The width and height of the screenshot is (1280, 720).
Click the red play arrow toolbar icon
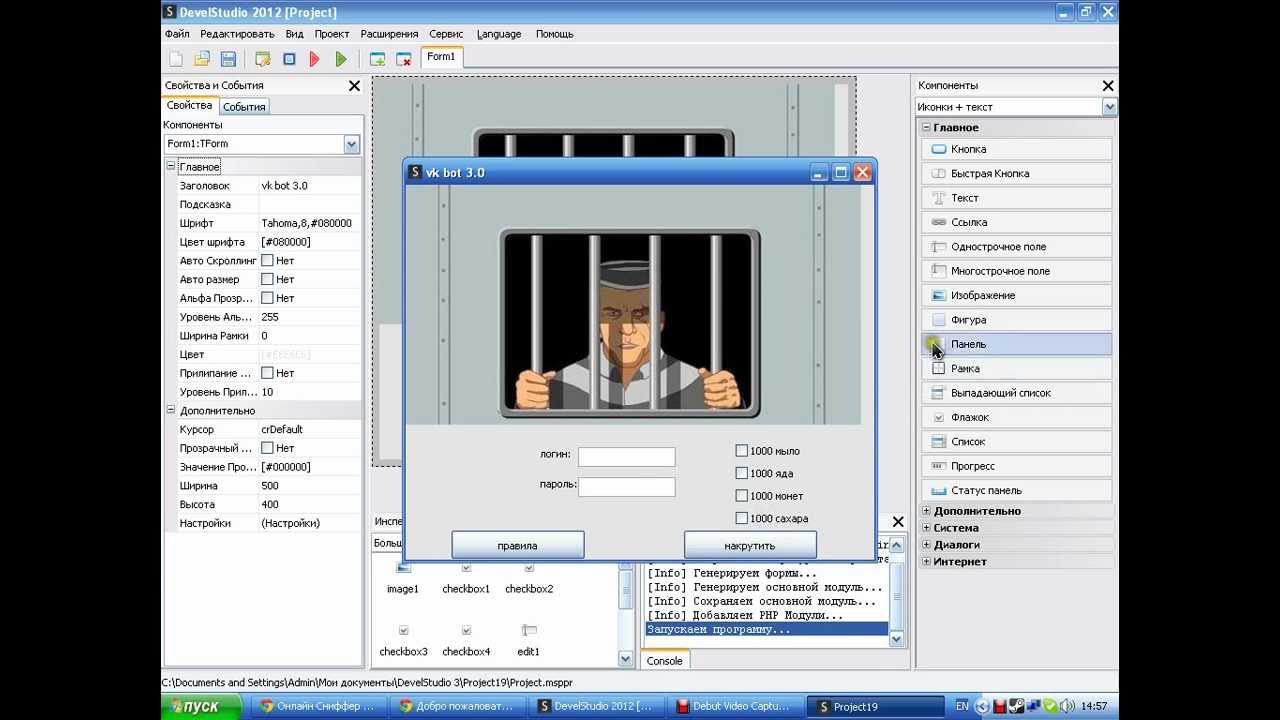click(314, 59)
